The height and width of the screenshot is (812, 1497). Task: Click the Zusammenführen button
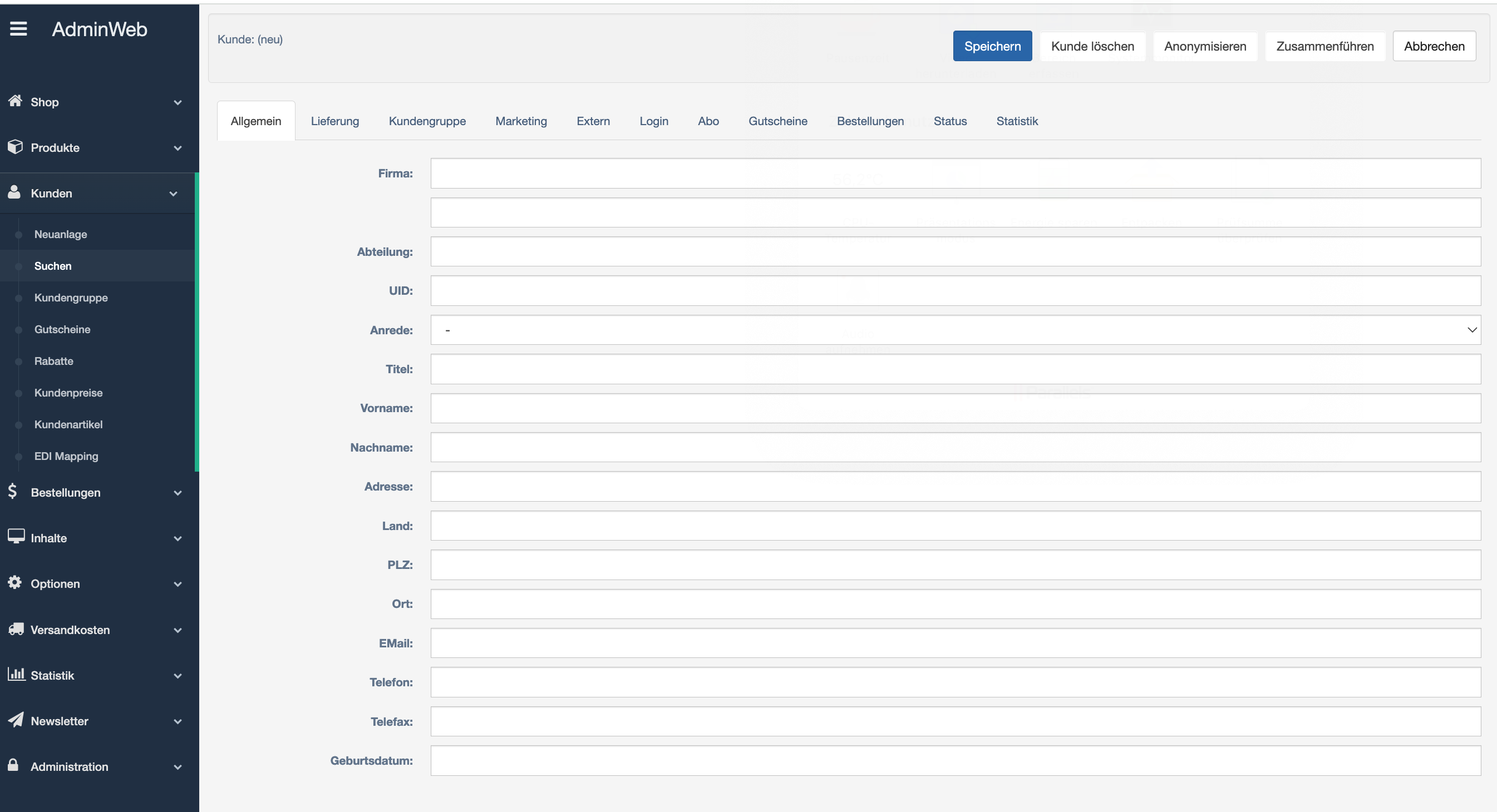coord(1325,46)
